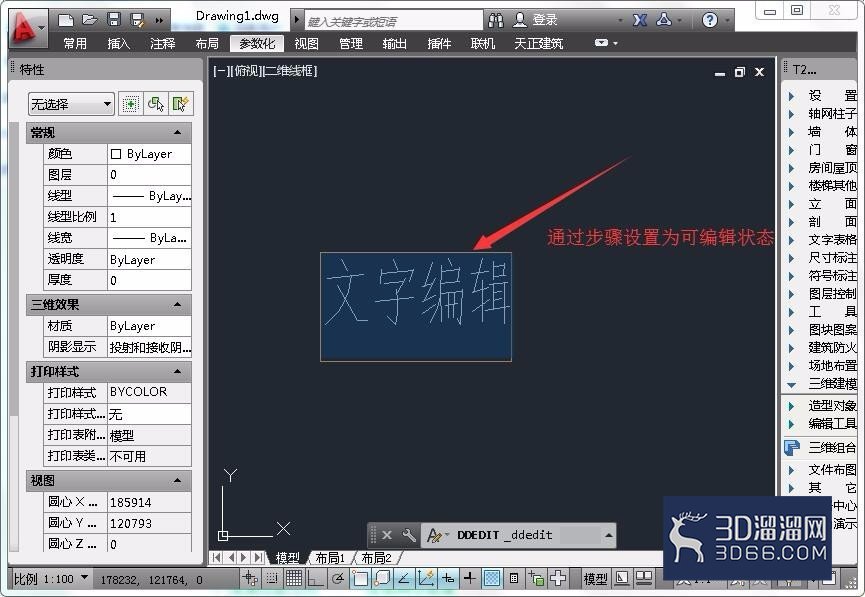
Task: Expand the 尺寸标注 item in Tianzheng panel
Action: pos(792,258)
